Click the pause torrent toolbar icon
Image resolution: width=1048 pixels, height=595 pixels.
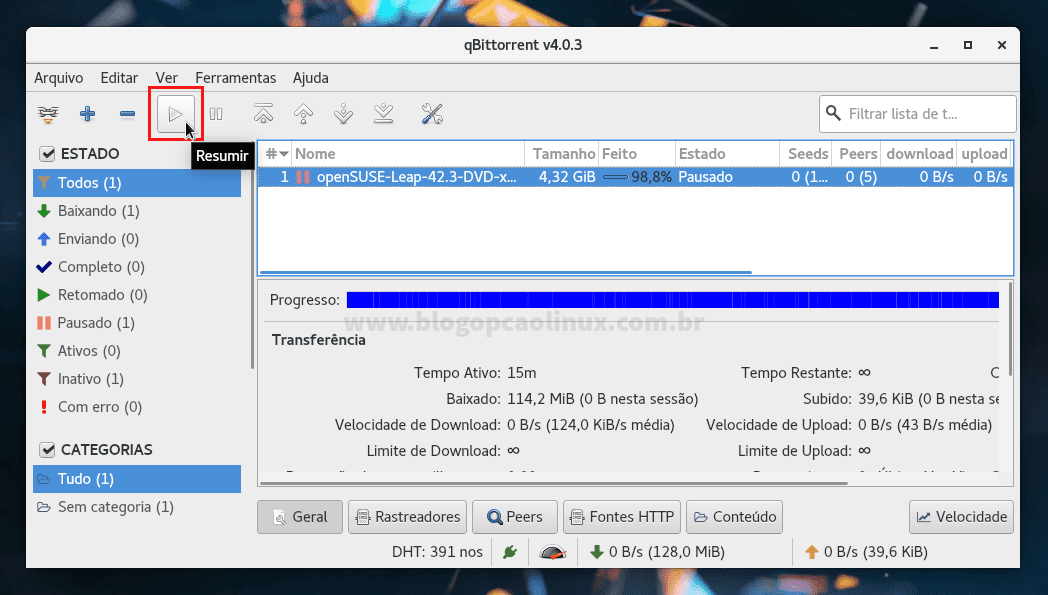(x=216, y=114)
